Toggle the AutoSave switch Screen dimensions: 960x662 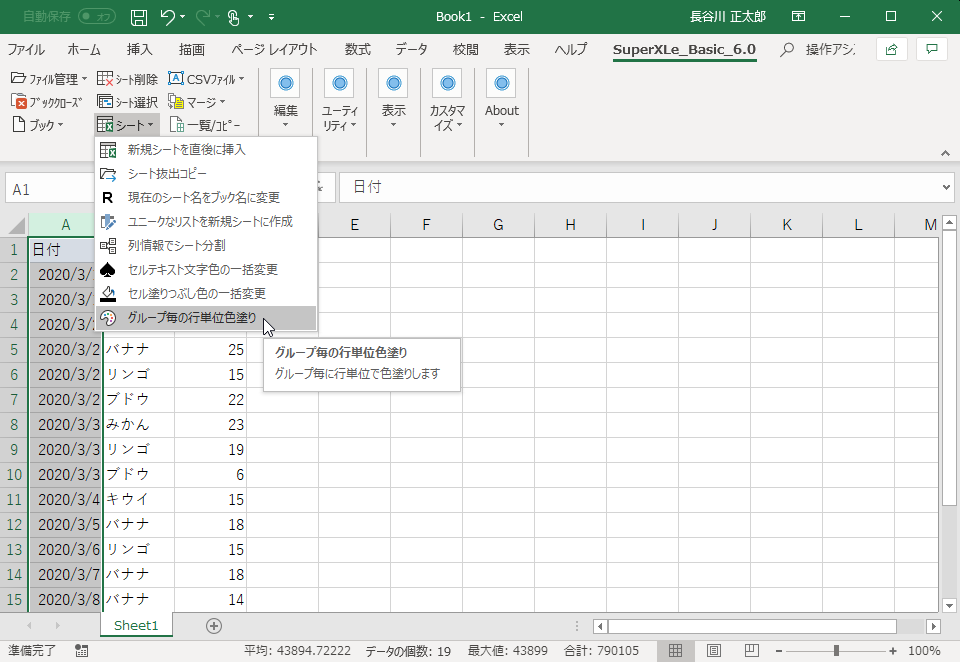97,17
